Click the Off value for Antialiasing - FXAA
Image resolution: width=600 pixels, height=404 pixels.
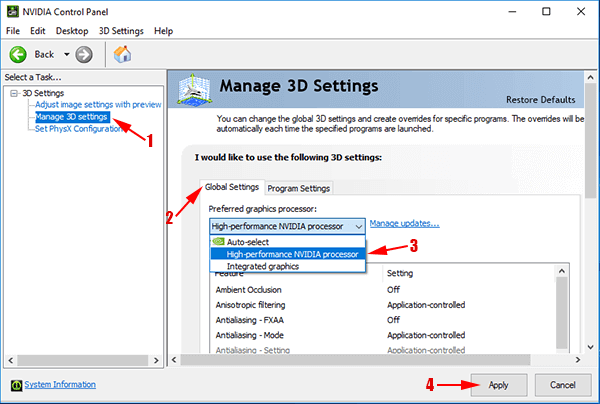(x=393, y=320)
